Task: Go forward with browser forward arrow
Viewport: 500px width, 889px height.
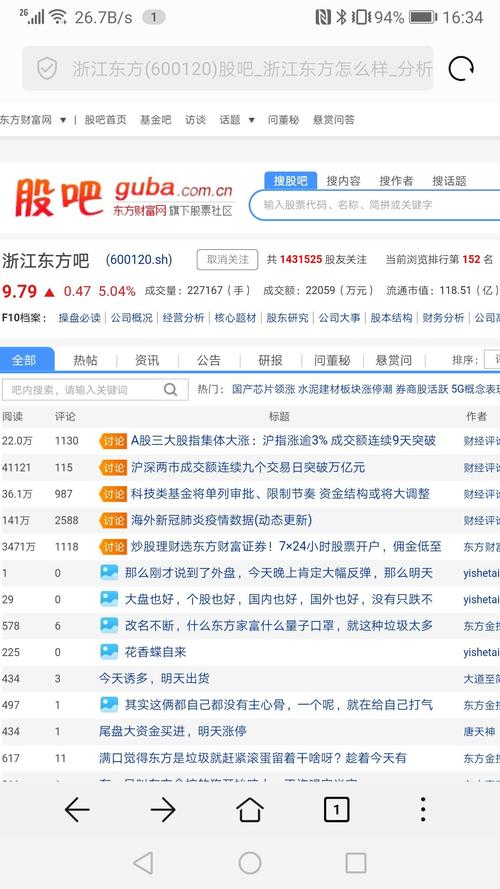Action: [163, 809]
